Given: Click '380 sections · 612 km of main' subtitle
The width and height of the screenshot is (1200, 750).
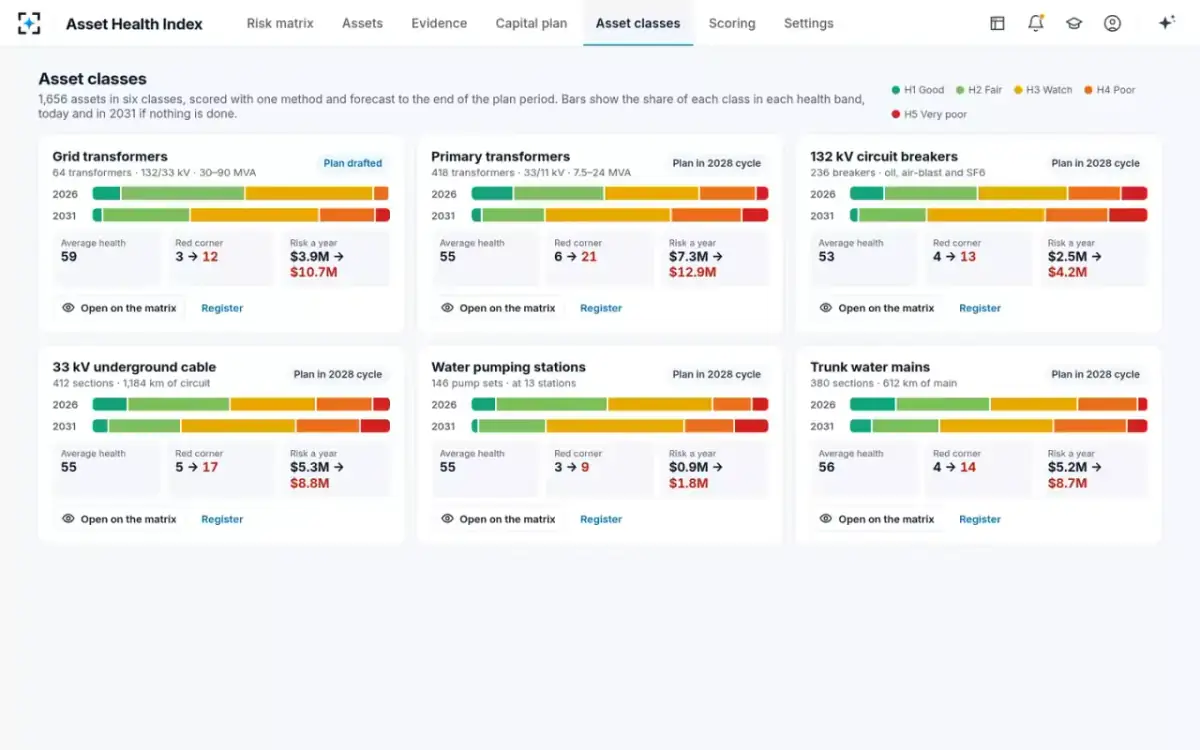Looking at the screenshot, I should 883,383.
